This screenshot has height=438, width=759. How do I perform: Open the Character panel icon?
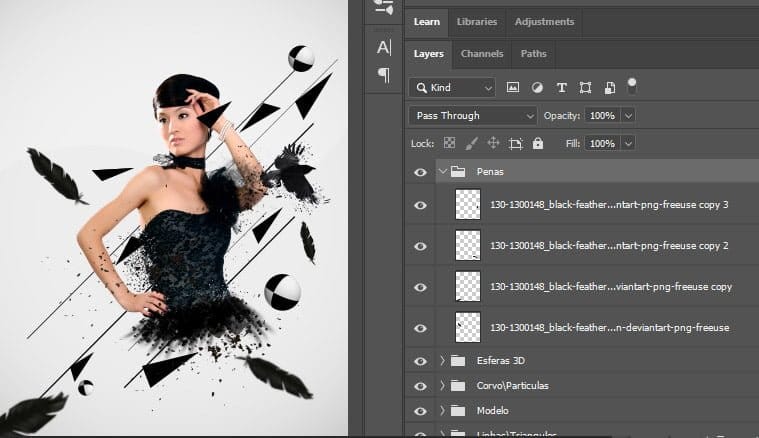(384, 47)
